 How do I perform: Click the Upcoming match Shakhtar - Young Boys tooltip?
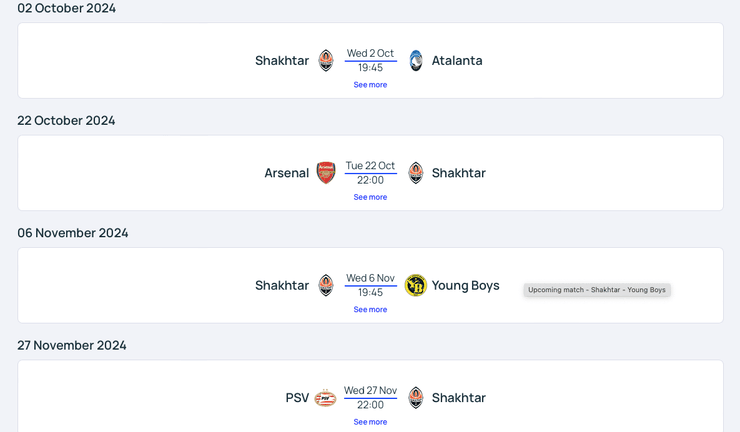click(597, 290)
